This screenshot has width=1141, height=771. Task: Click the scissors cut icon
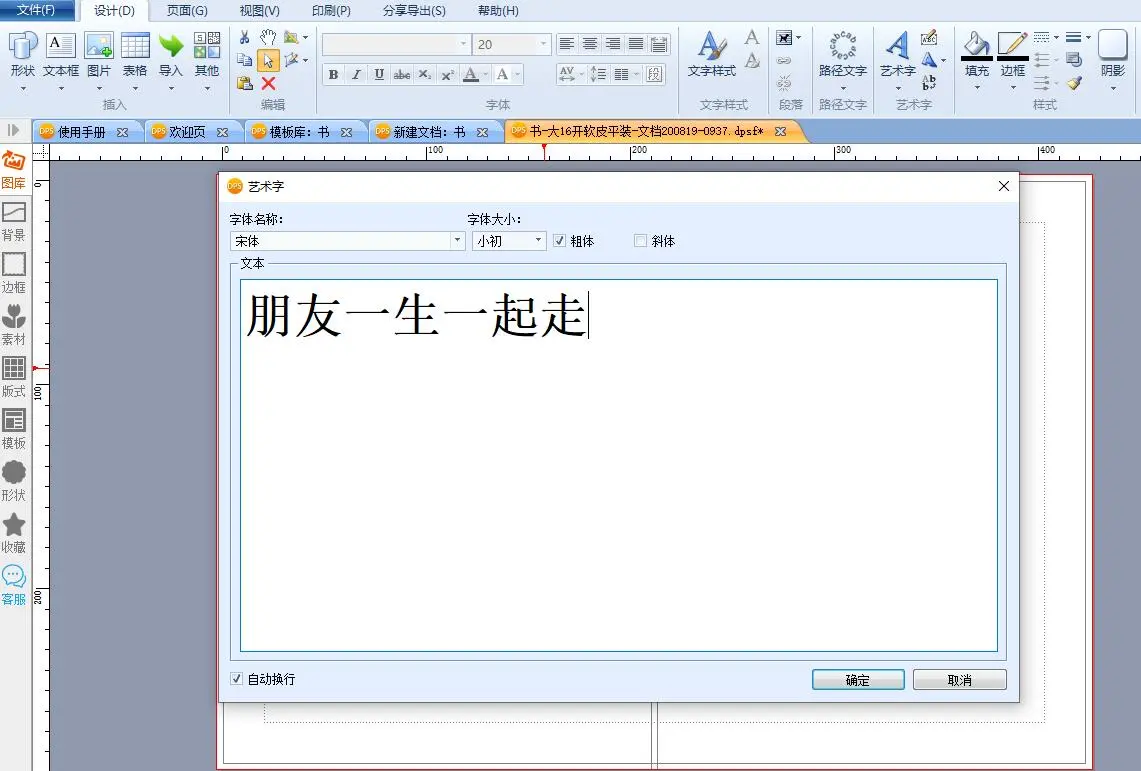(244, 37)
